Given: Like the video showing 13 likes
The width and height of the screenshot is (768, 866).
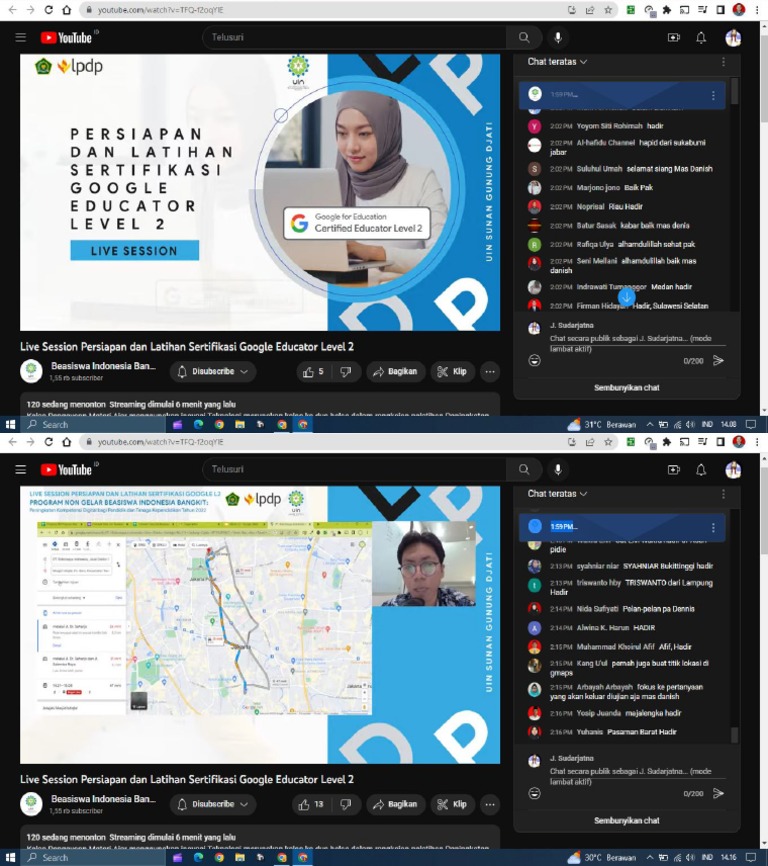Looking at the screenshot, I should [311, 804].
